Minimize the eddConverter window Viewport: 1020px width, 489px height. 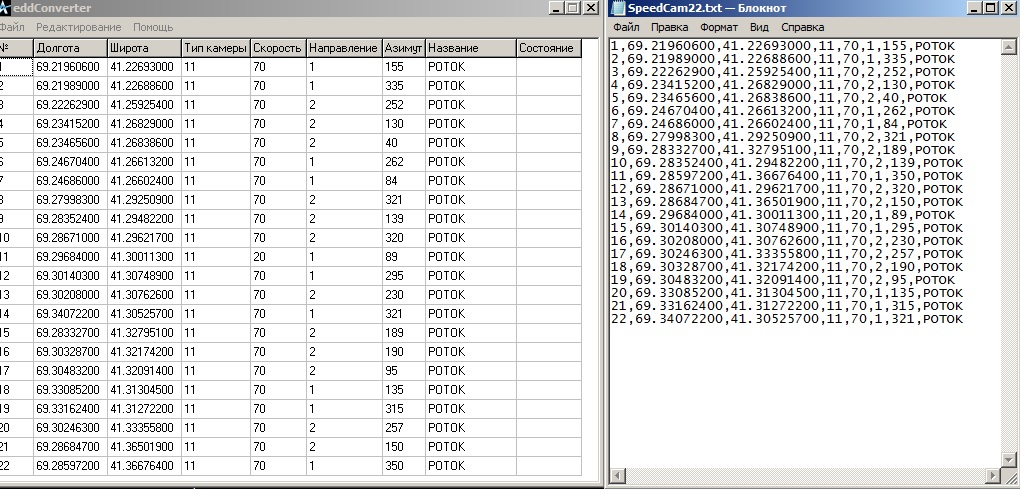[555, 8]
